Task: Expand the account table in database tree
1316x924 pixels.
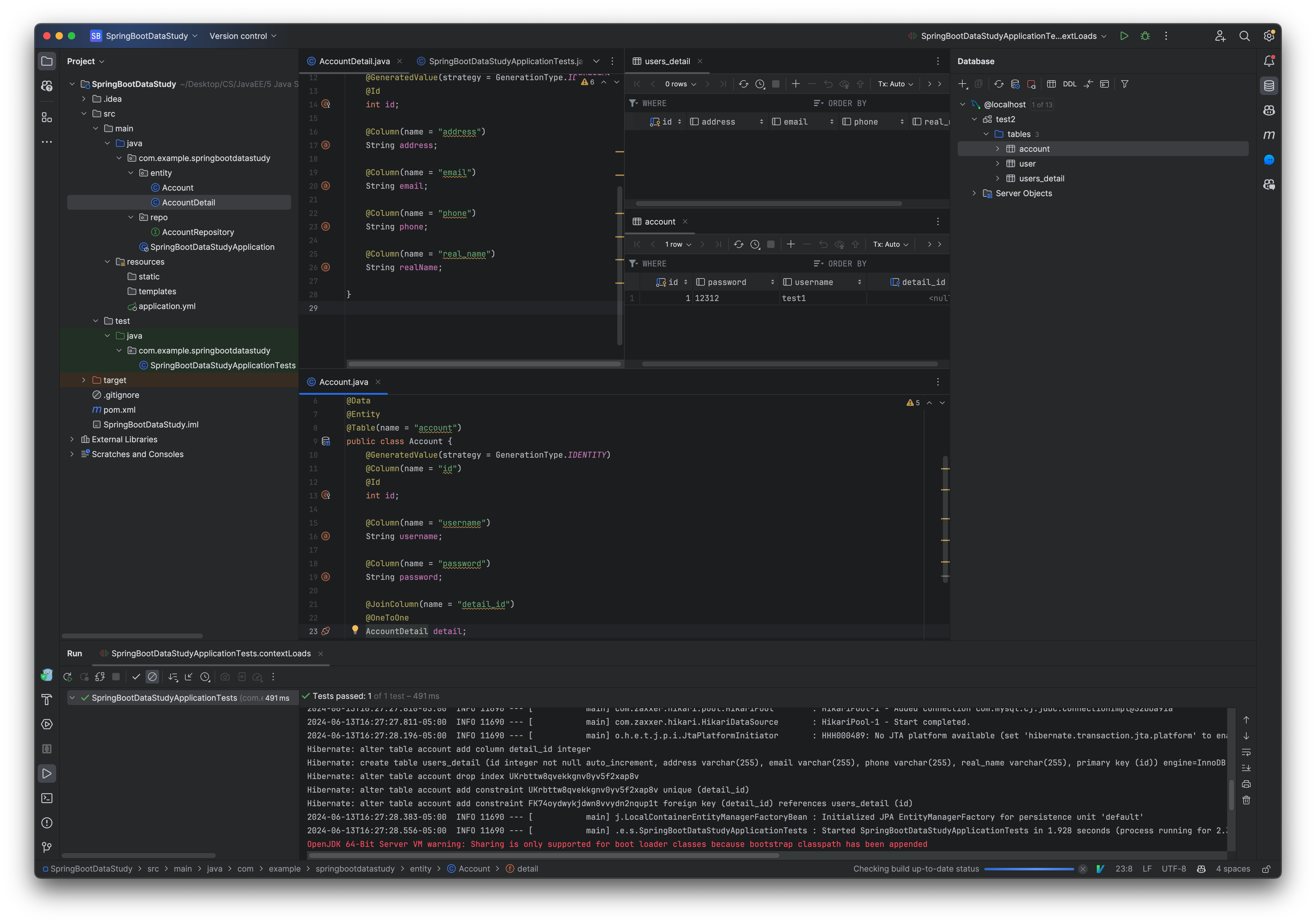Action: (x=998, y=148)
